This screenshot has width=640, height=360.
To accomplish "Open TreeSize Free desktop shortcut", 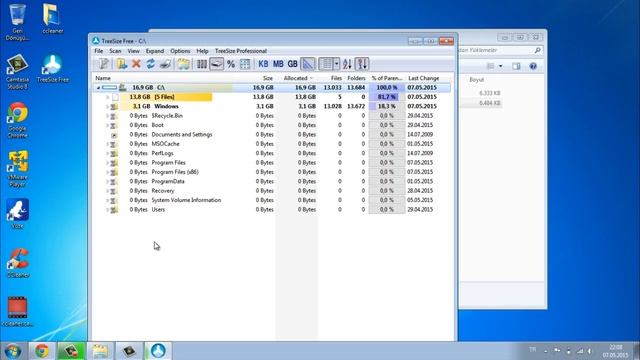I will click(53, 69).
